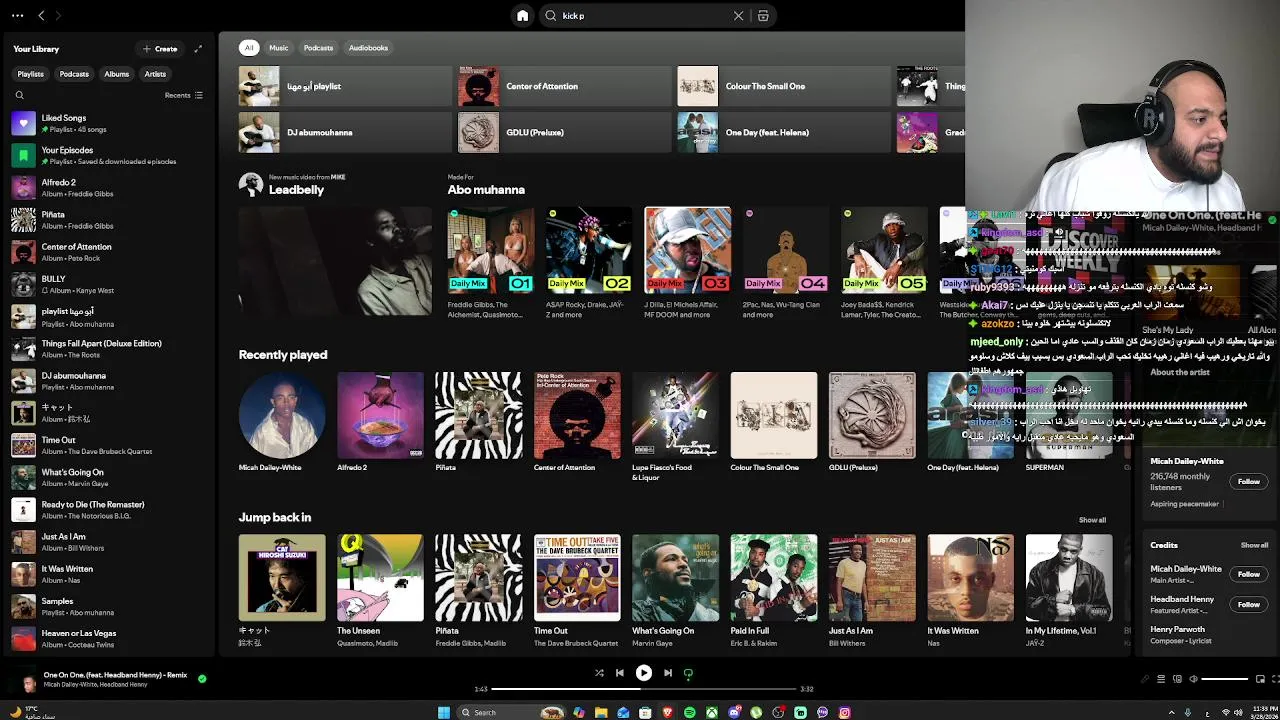Image resolution: width=1280 pixels, height=720 pixels.
Task: Skip to previous track
Action: (620, 673)
